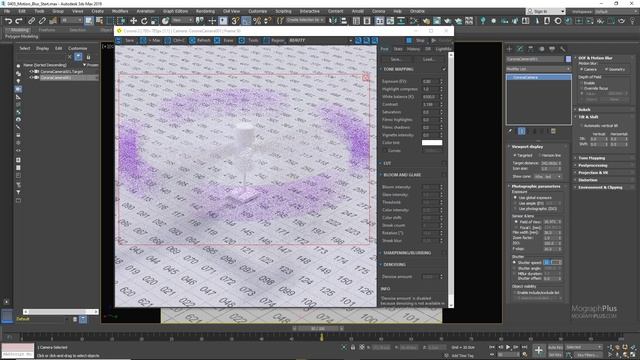This screenshot has width=640, height=360.
Task: Open the Modify tab in command panel
Action: pyautogui.click(x=520, y=49)
